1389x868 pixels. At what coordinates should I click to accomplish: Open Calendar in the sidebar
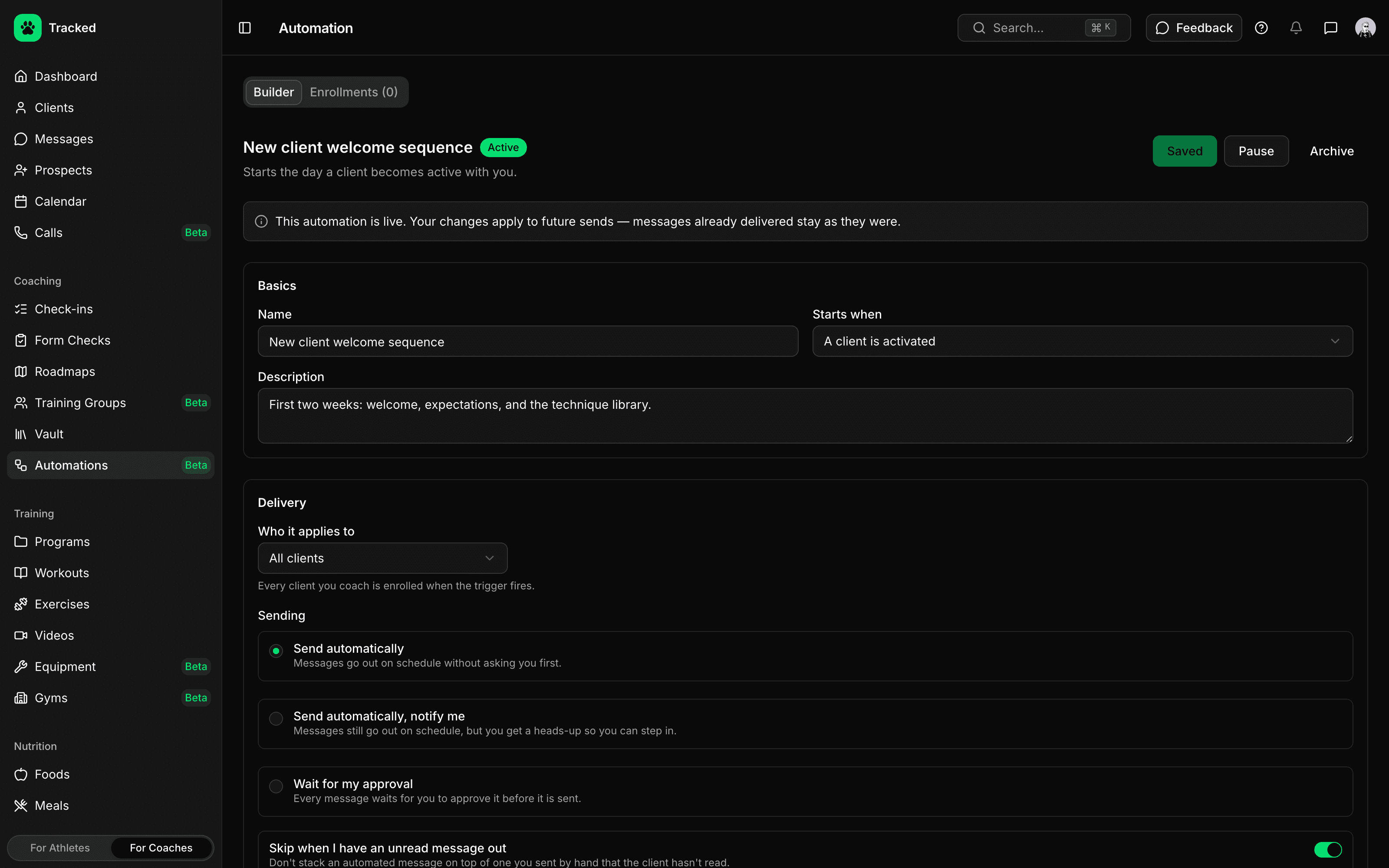click(x=110, y=201)
